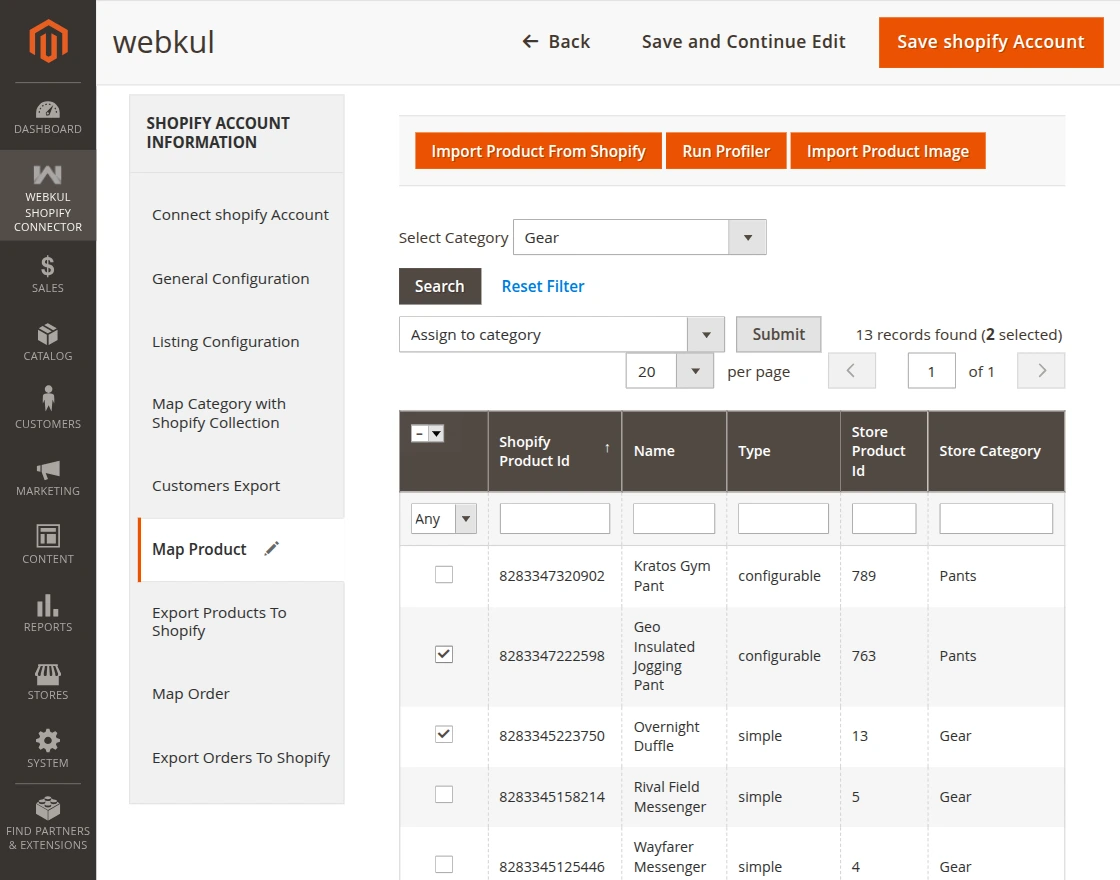Open Connect shopify Account tab

click(x=240, y=214)
